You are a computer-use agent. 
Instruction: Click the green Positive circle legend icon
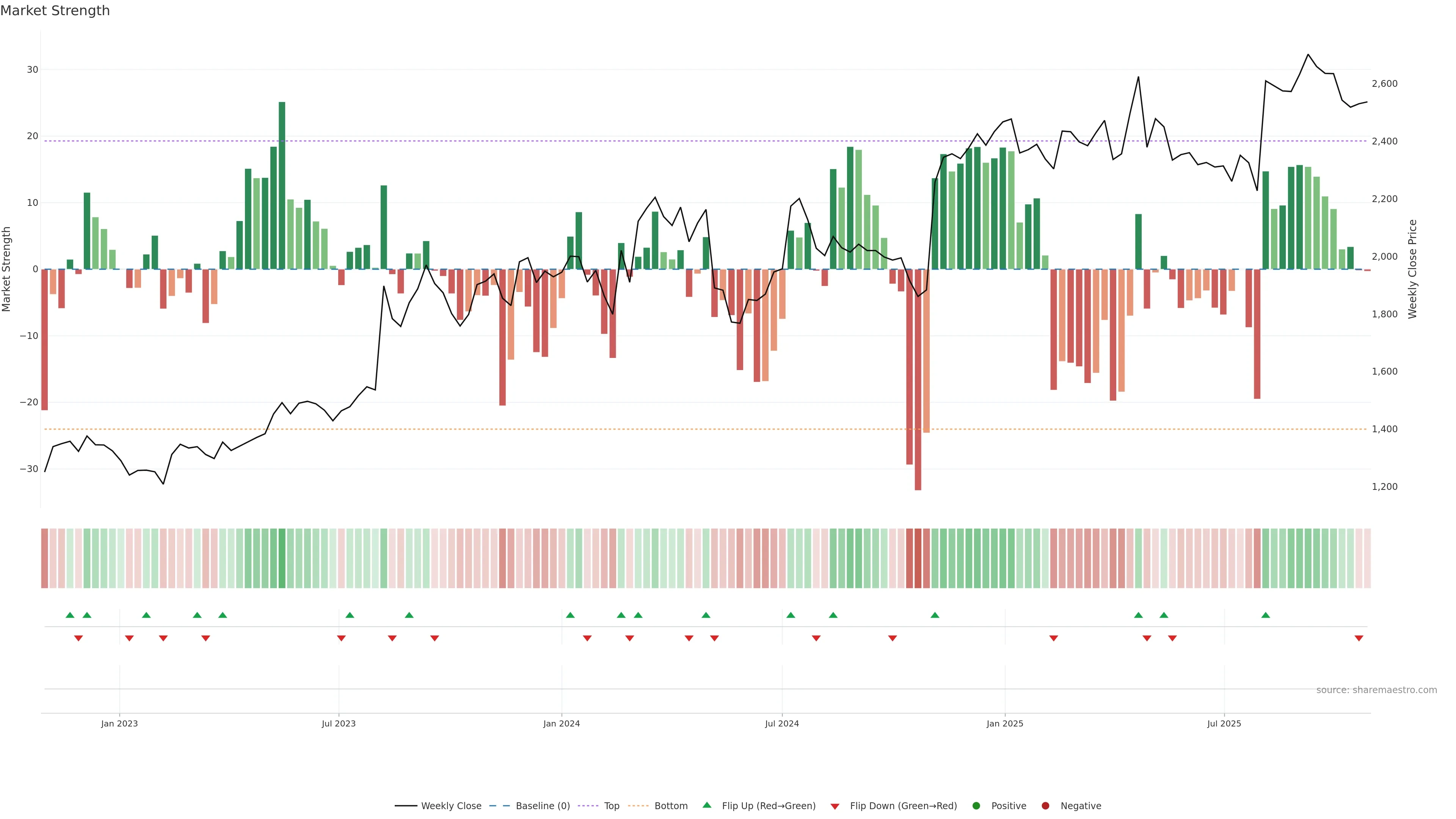[x=976, y=806]
